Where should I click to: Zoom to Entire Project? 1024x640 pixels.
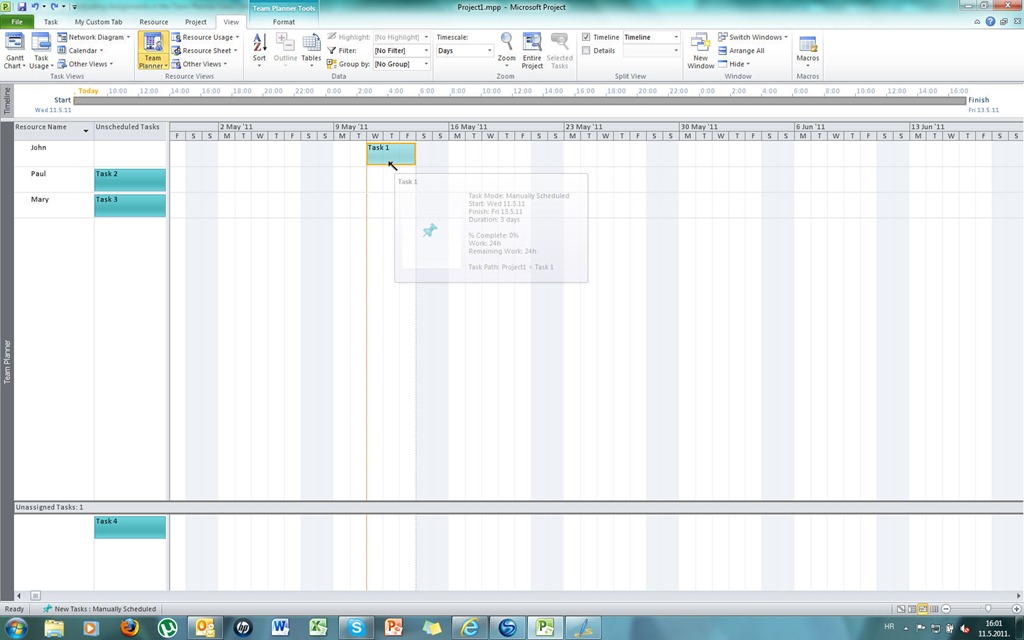click(532, 48)
